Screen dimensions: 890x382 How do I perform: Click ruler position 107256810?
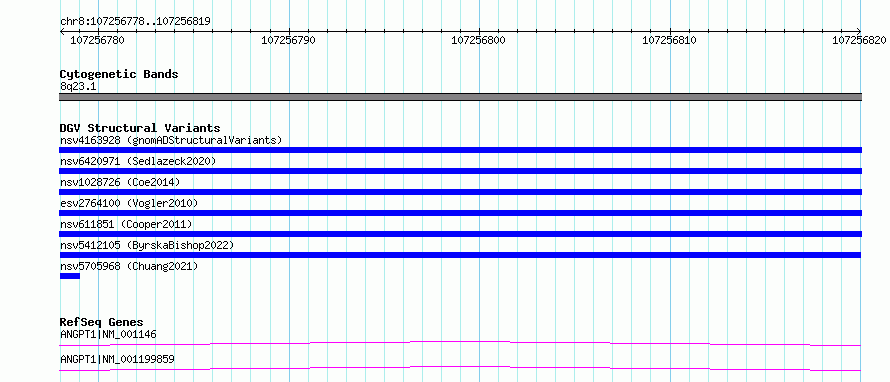tap(670, 40)
